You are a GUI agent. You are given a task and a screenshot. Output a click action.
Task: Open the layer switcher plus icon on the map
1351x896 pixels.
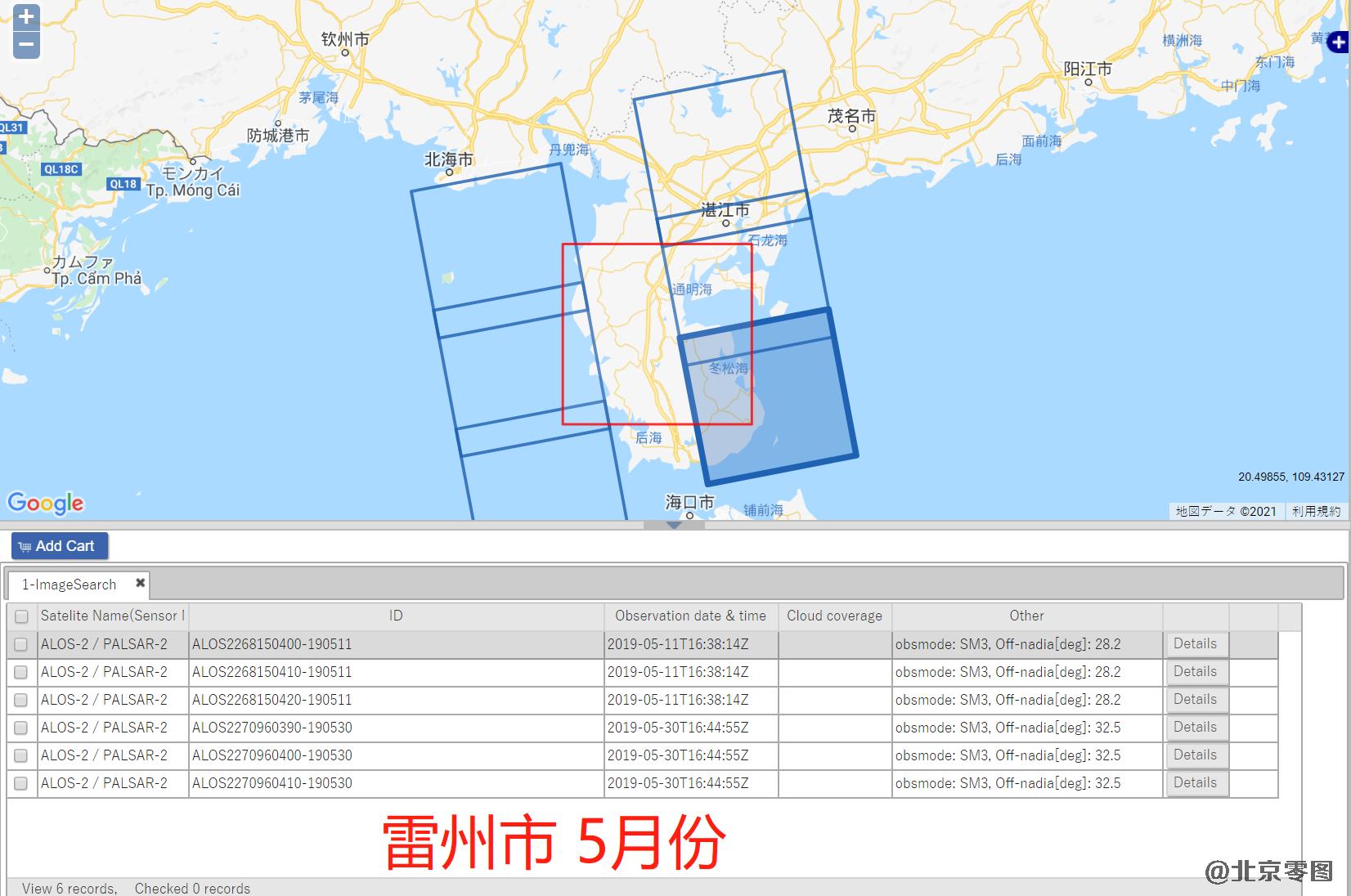pos(1338,41)
